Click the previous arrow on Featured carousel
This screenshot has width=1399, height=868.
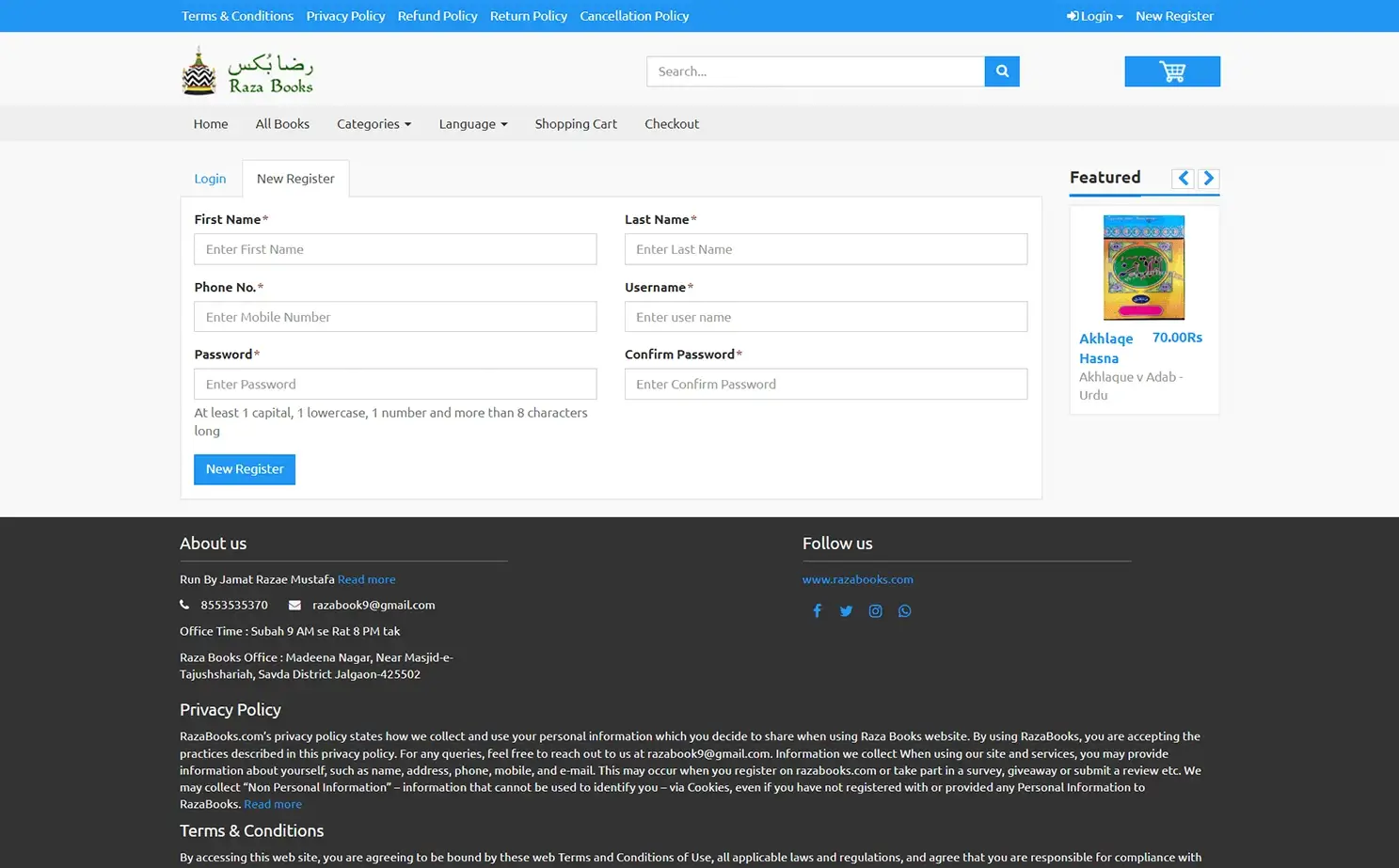(1183, 178)
